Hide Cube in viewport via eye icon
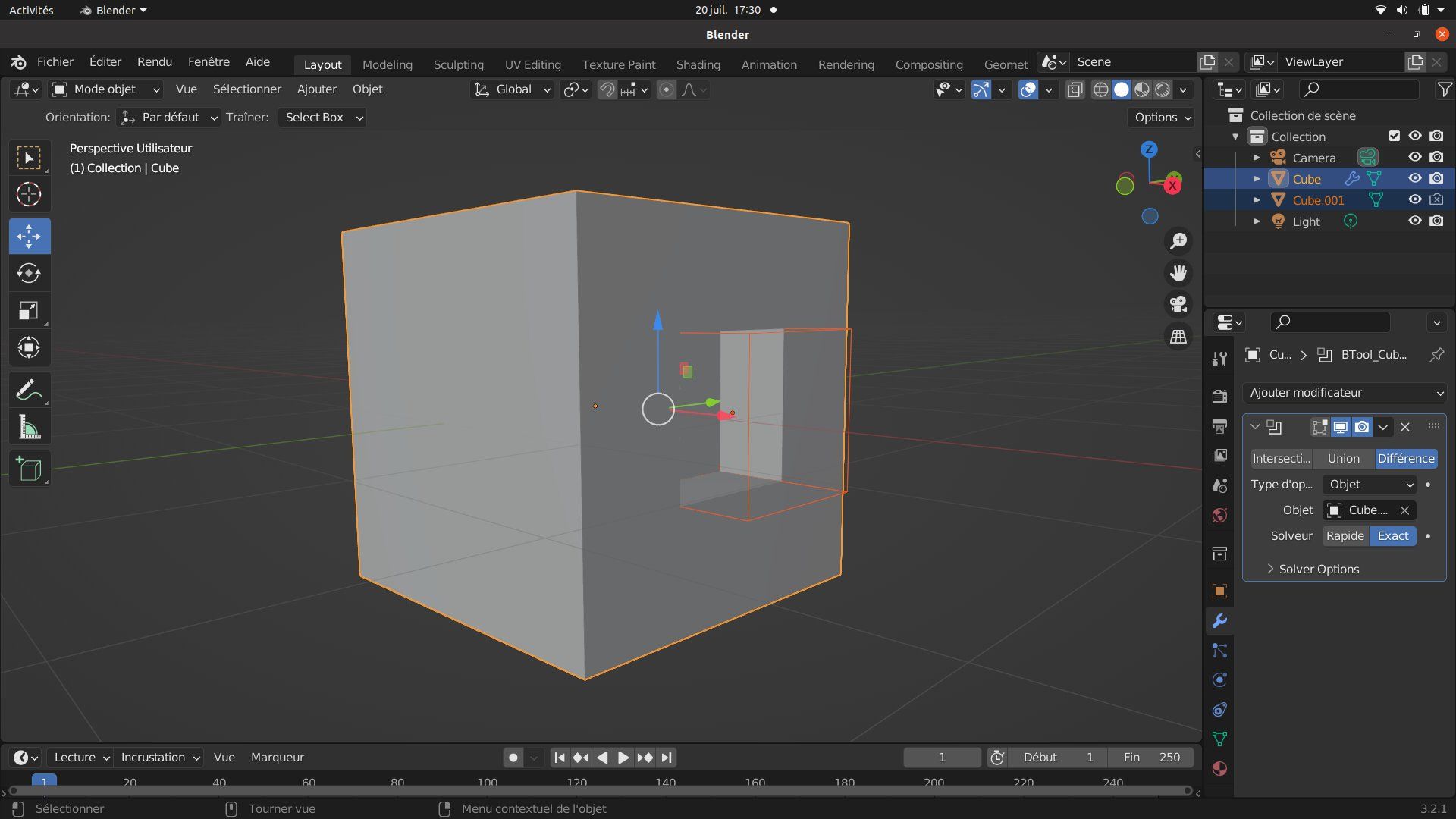Image resolution: width=1456 pixels, height=819 pixels. click(1415, 179)
